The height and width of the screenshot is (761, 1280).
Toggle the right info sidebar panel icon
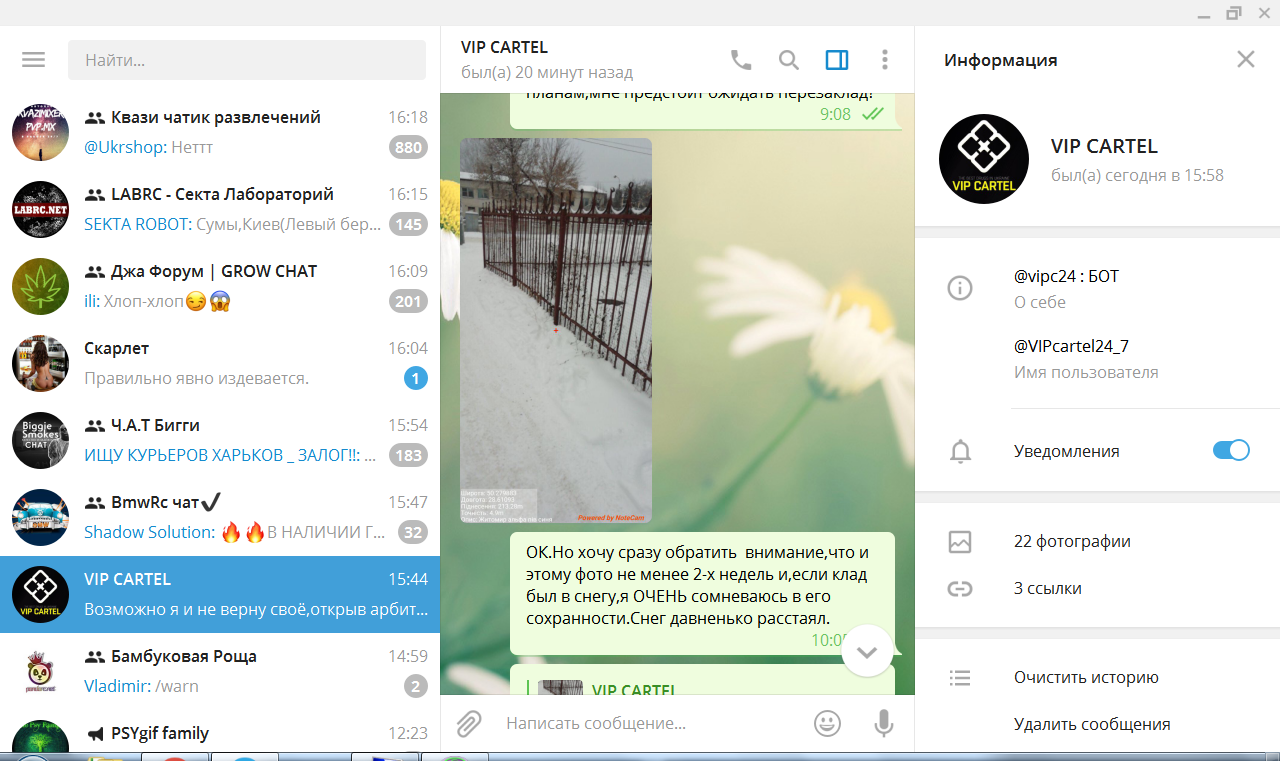[837, 60]
